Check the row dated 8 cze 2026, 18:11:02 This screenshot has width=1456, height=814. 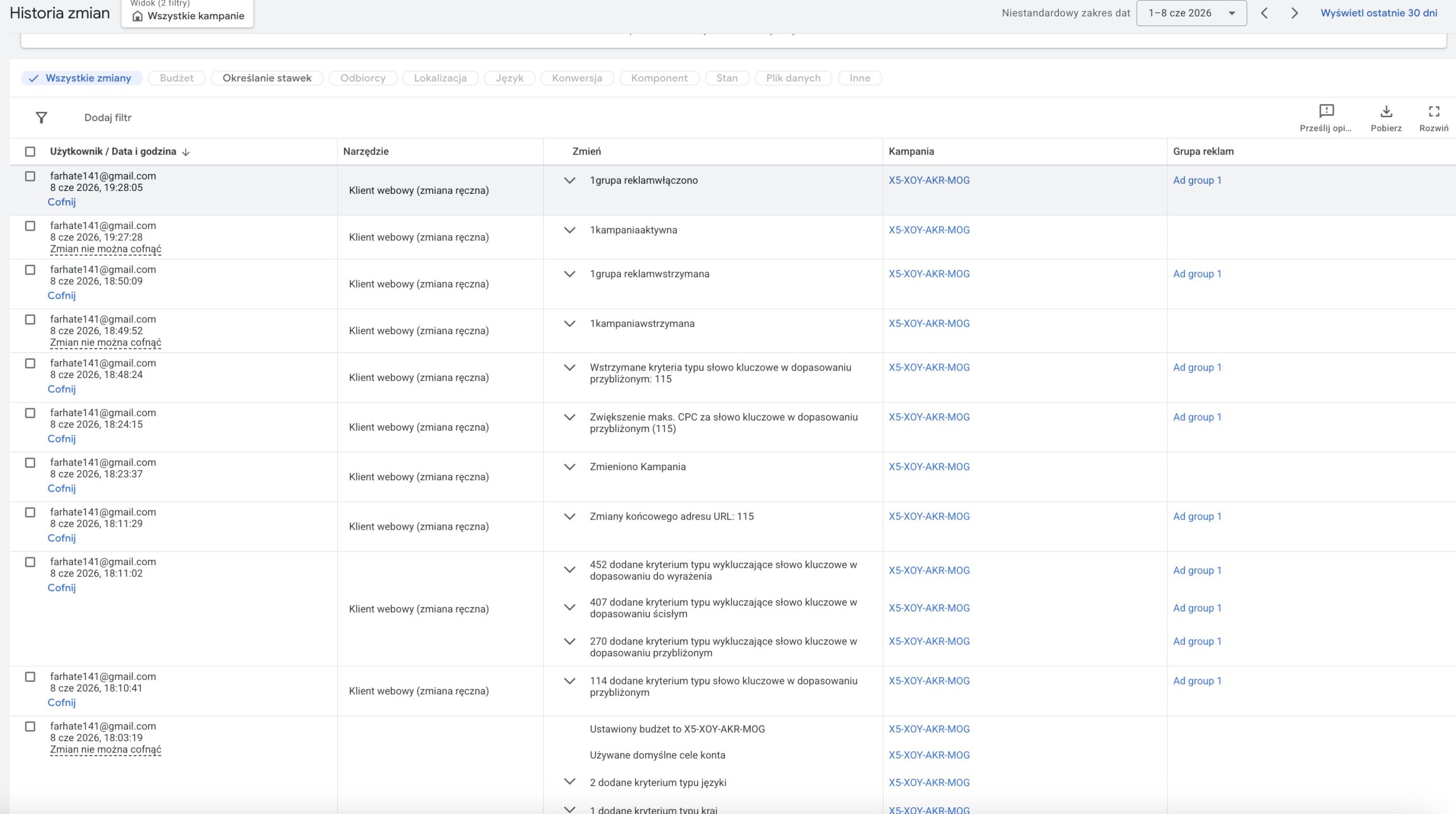click(x=30, y=562)
